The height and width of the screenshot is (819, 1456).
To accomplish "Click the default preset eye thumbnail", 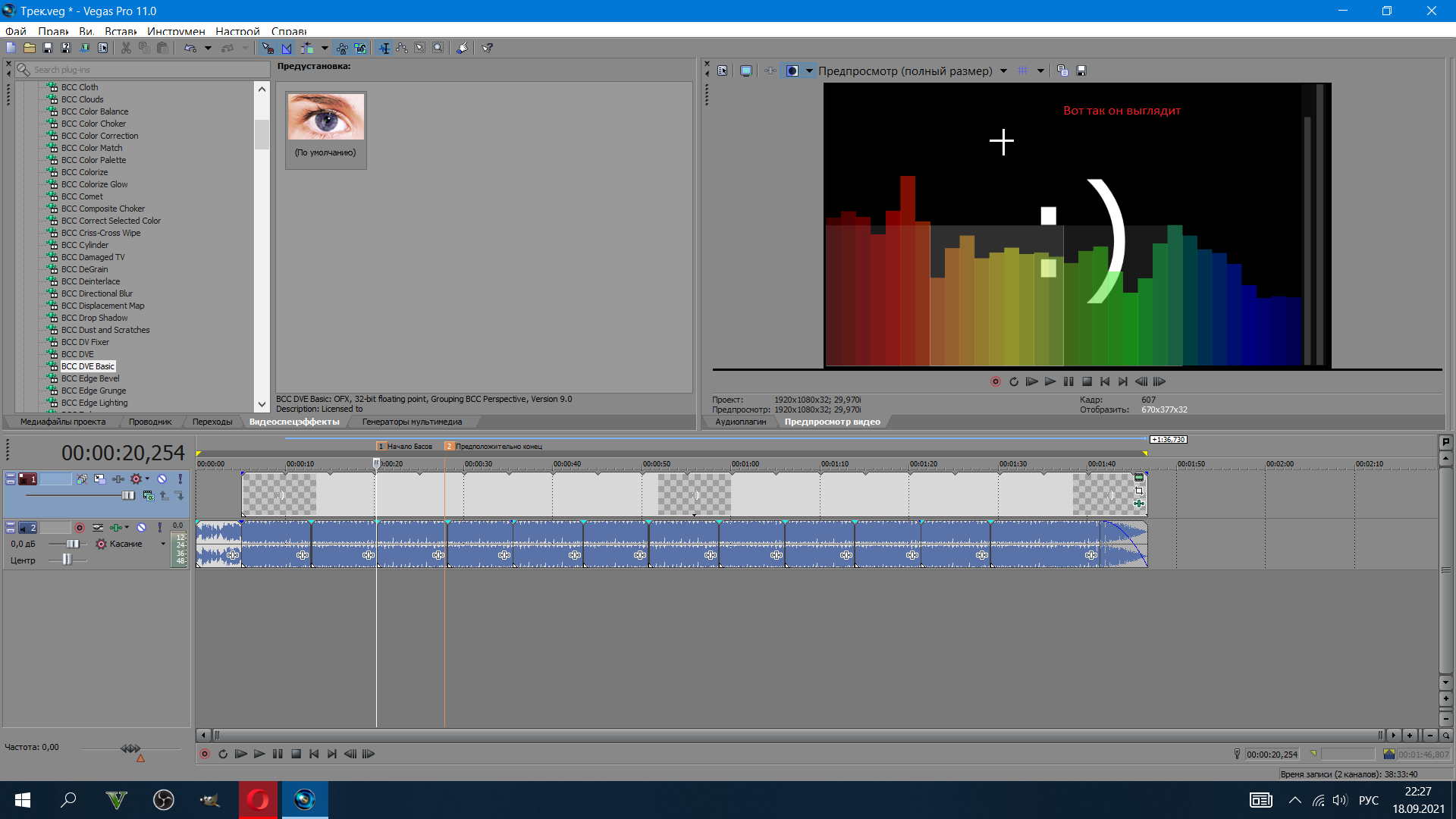I will [x=326, y=117].
